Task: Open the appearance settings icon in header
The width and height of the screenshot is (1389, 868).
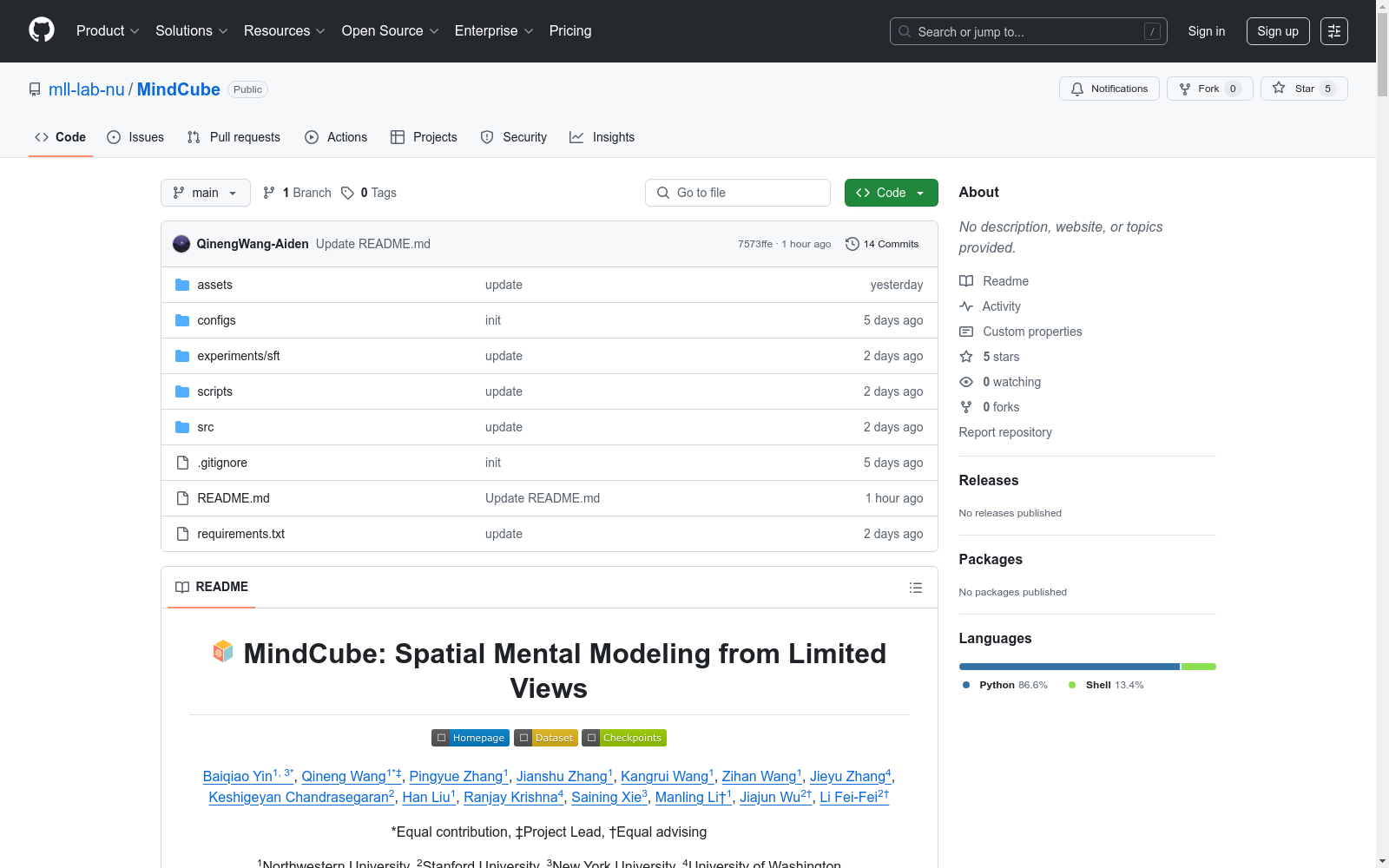Action: [x=1334, y=31]
